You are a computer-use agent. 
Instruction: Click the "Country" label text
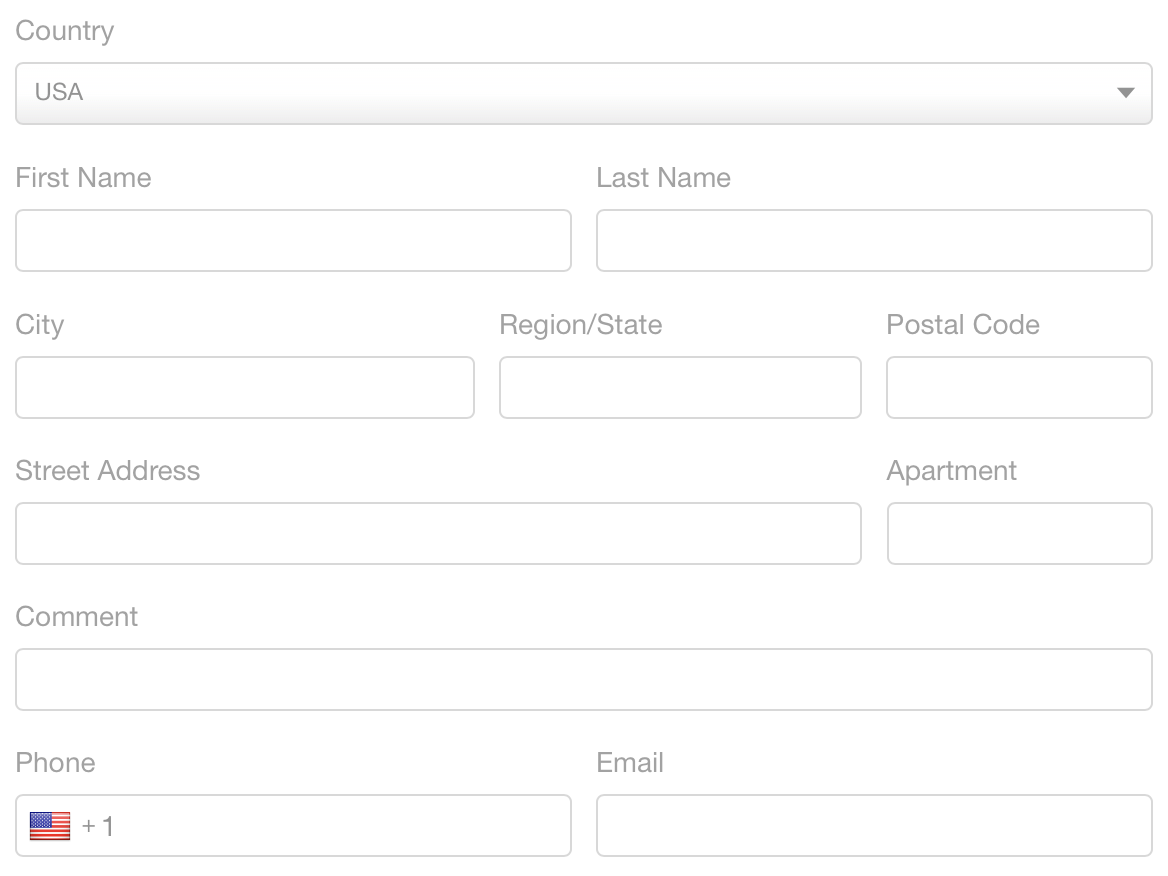[65, 31]
